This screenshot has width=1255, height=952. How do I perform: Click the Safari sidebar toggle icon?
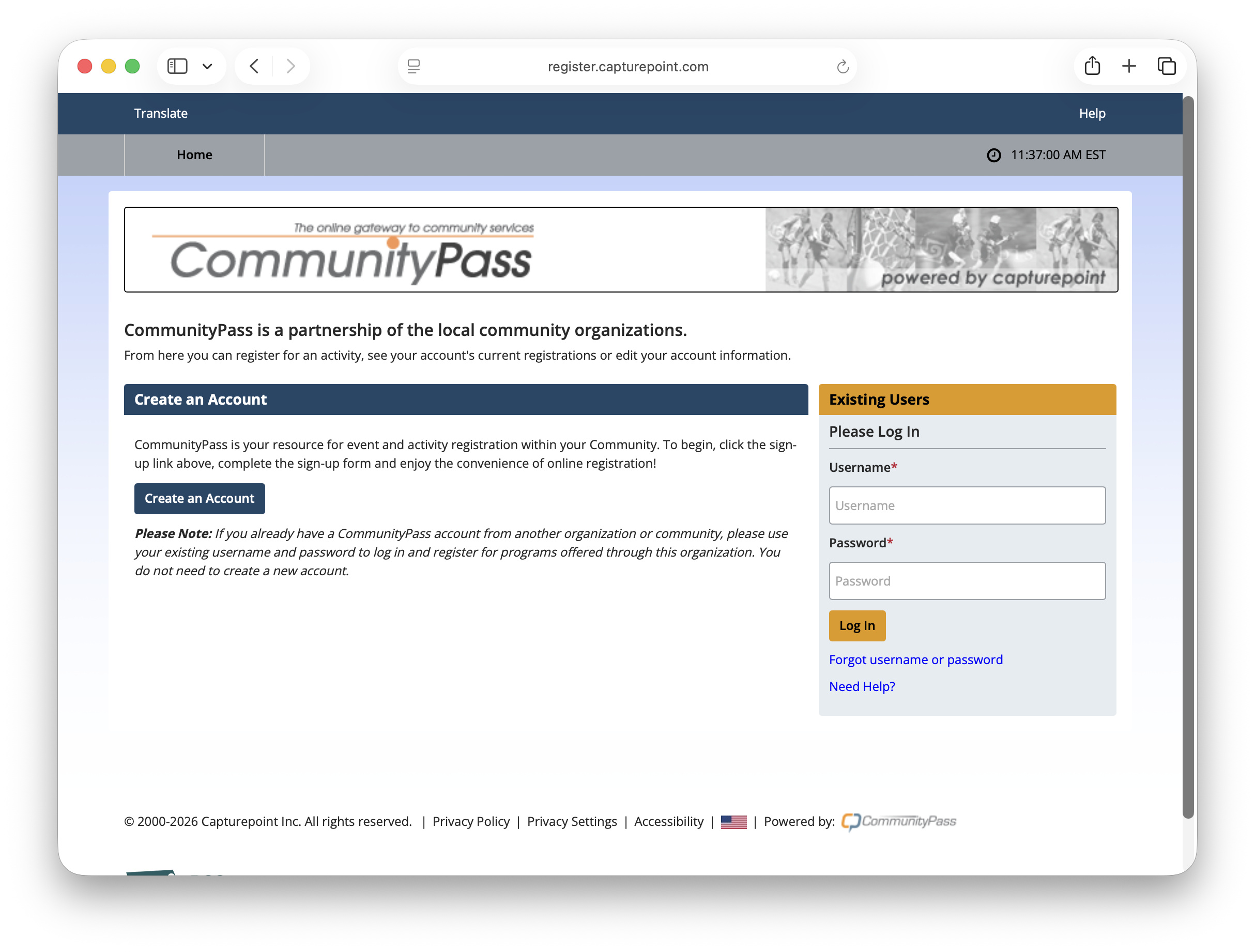click(x=177, y=66)
